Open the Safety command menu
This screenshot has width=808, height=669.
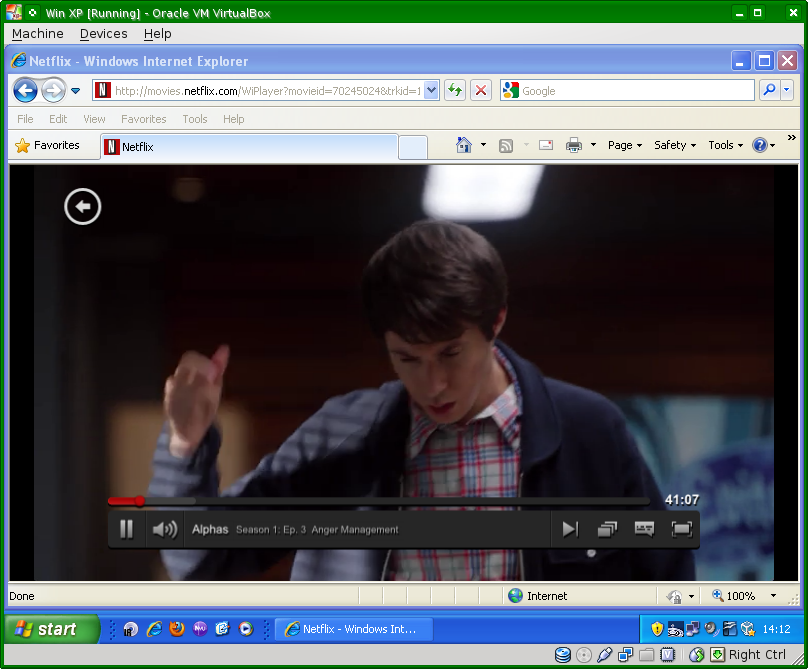(x=675, y=145)
